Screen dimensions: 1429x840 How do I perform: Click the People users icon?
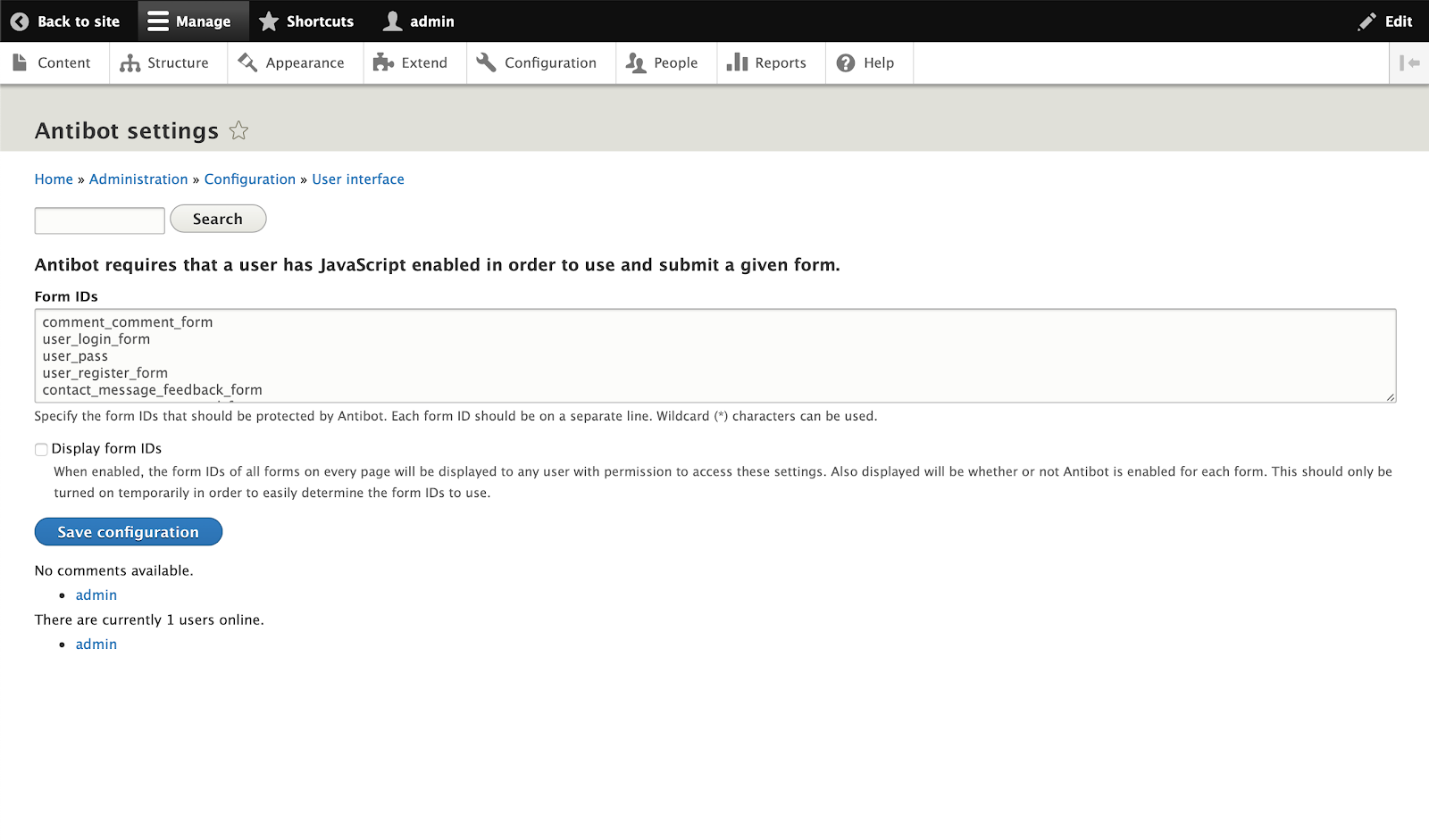click(636, 62)
